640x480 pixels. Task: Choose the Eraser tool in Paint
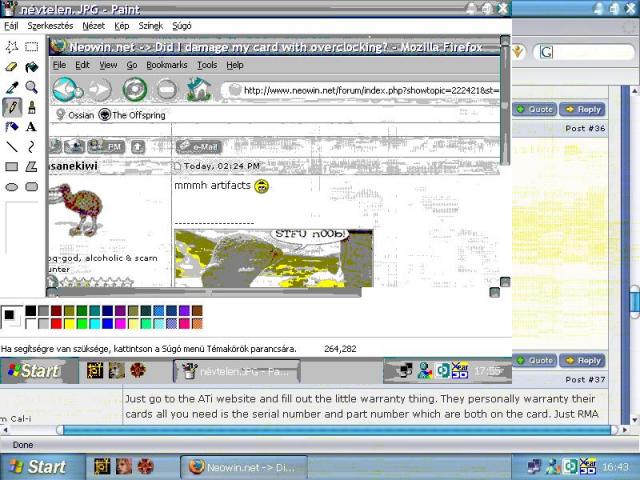12,67
